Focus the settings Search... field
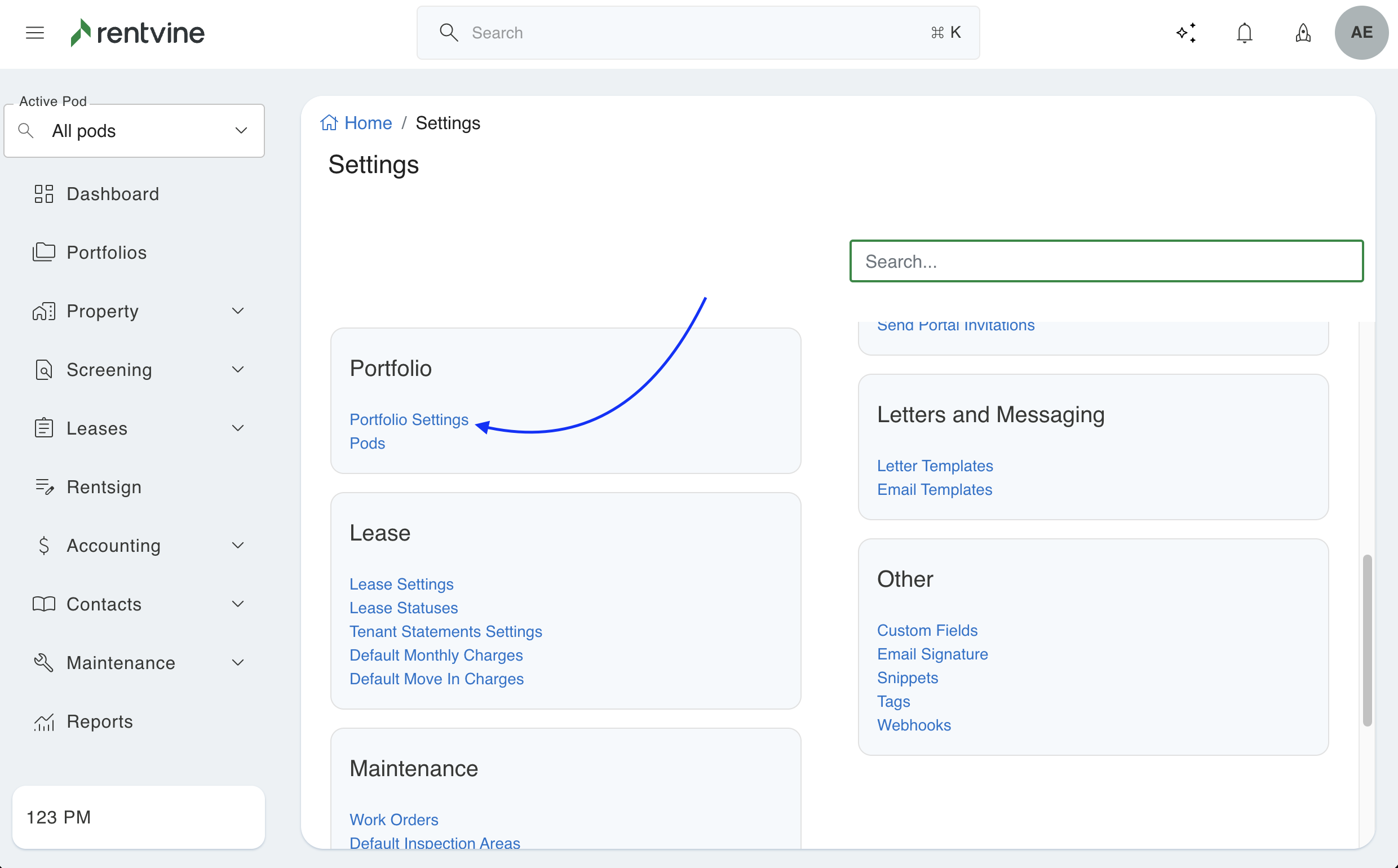1398x868 pixels. [x=1106, y=261]
